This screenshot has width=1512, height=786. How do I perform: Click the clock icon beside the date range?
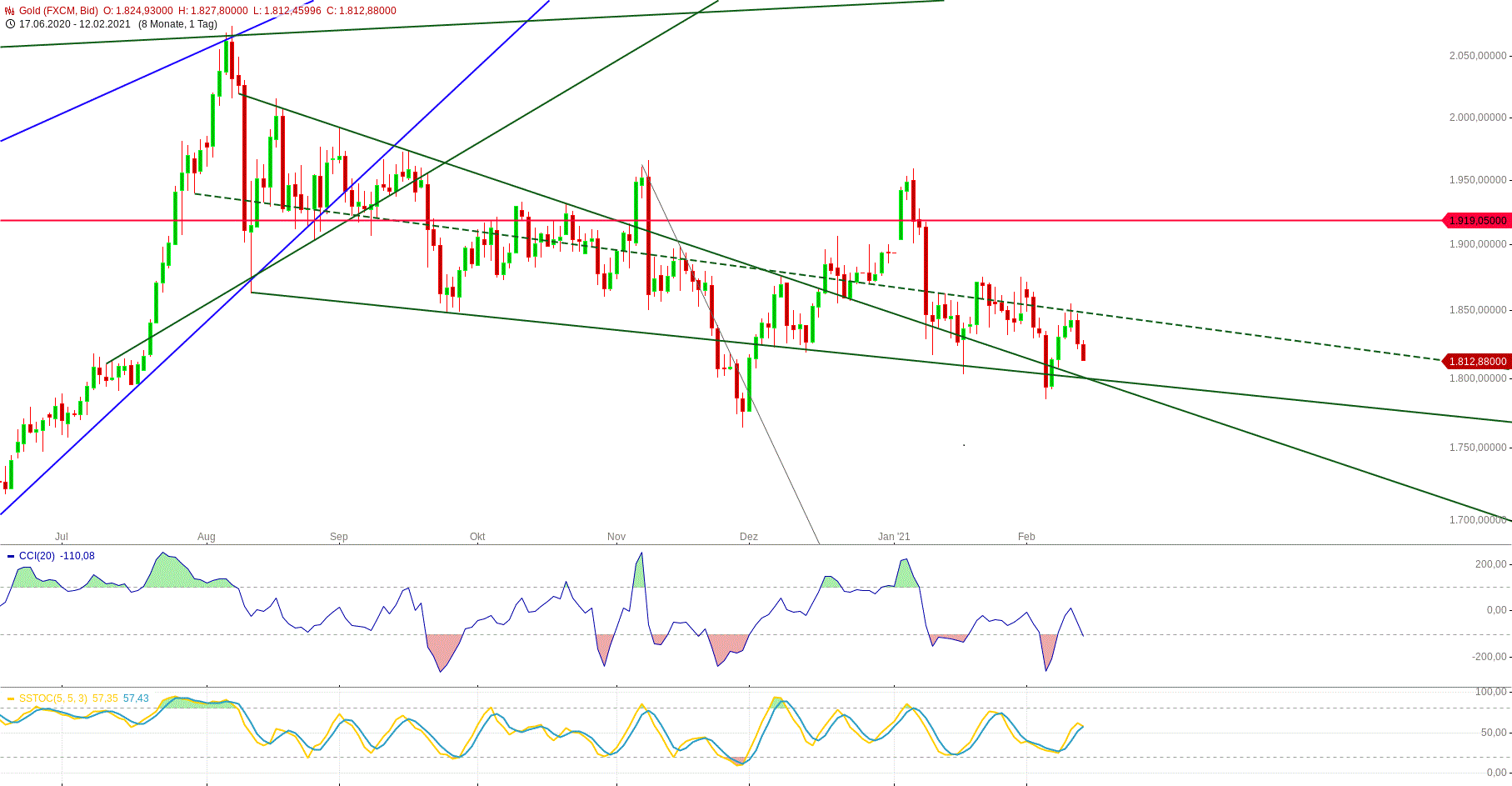10,23
